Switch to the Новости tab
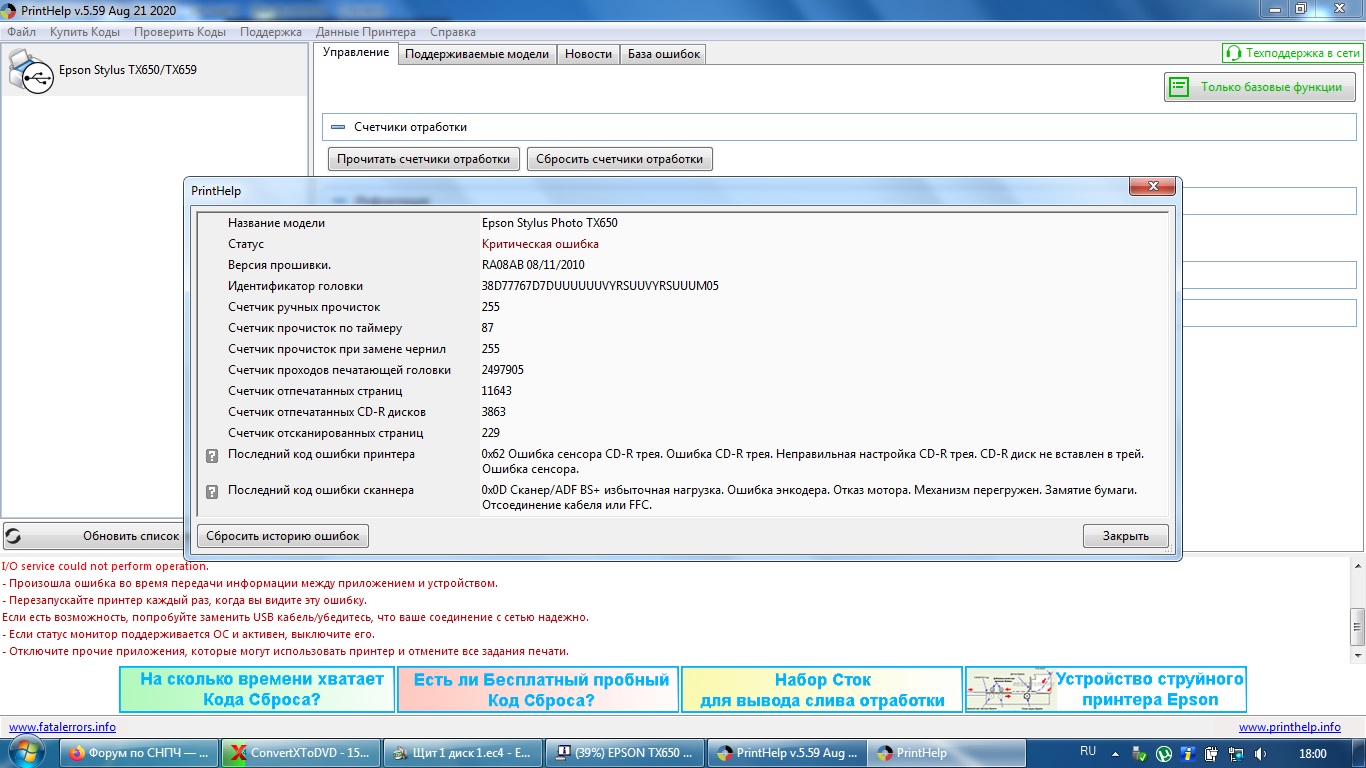 pyautogui.click(x=588, y=54)
